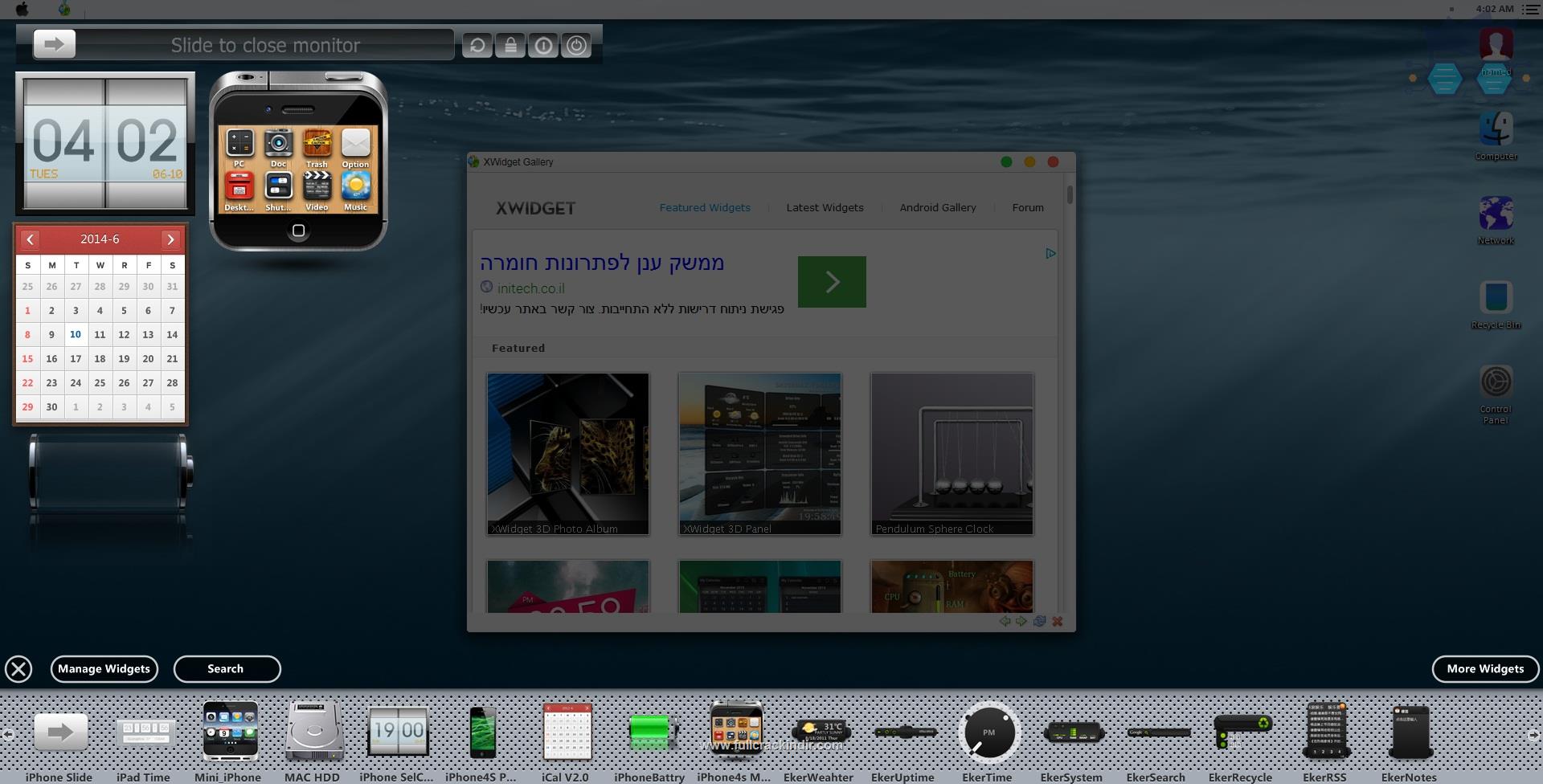Go to previous month in calendar widget
This screenshot has width=1543, height=784.
[30, 239]
